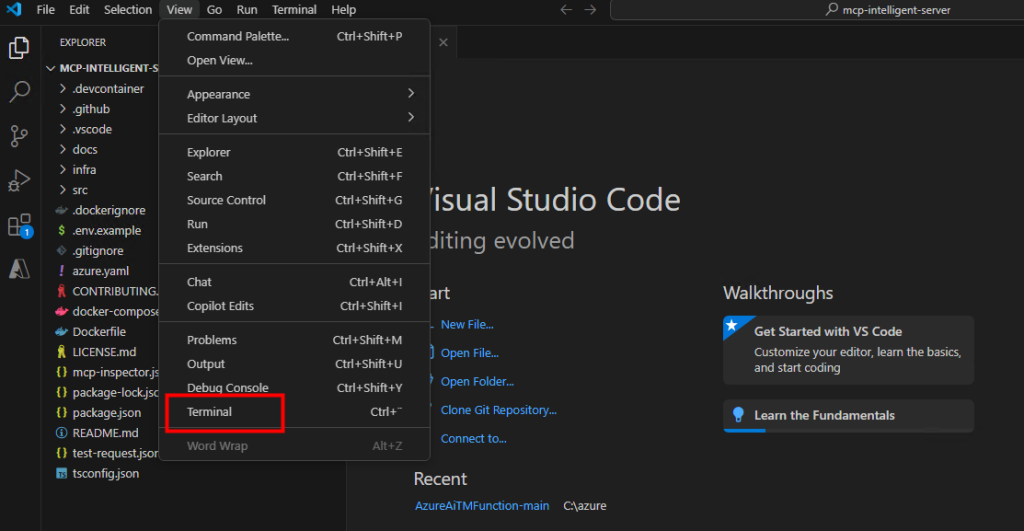Click the lightbulb icon on Learn Fundamentals
1024x531 pixels.
[x=738, y=415]
